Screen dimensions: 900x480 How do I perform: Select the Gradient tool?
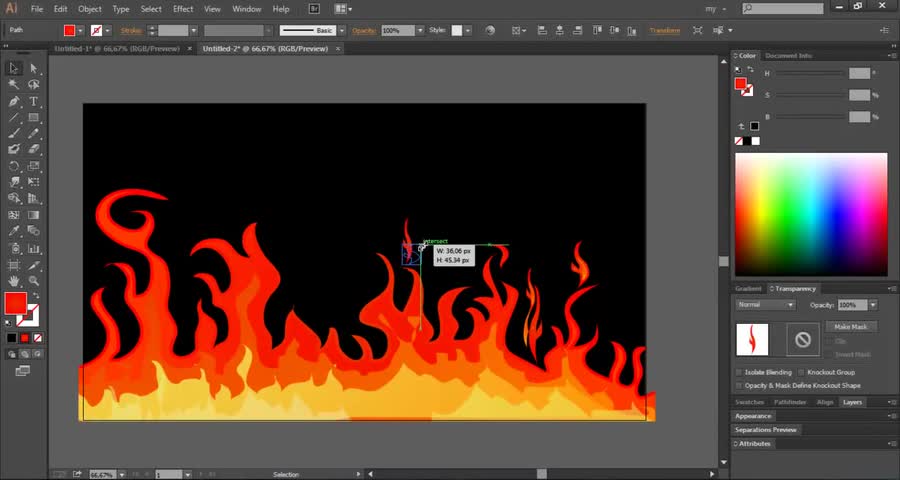[33, 215]
